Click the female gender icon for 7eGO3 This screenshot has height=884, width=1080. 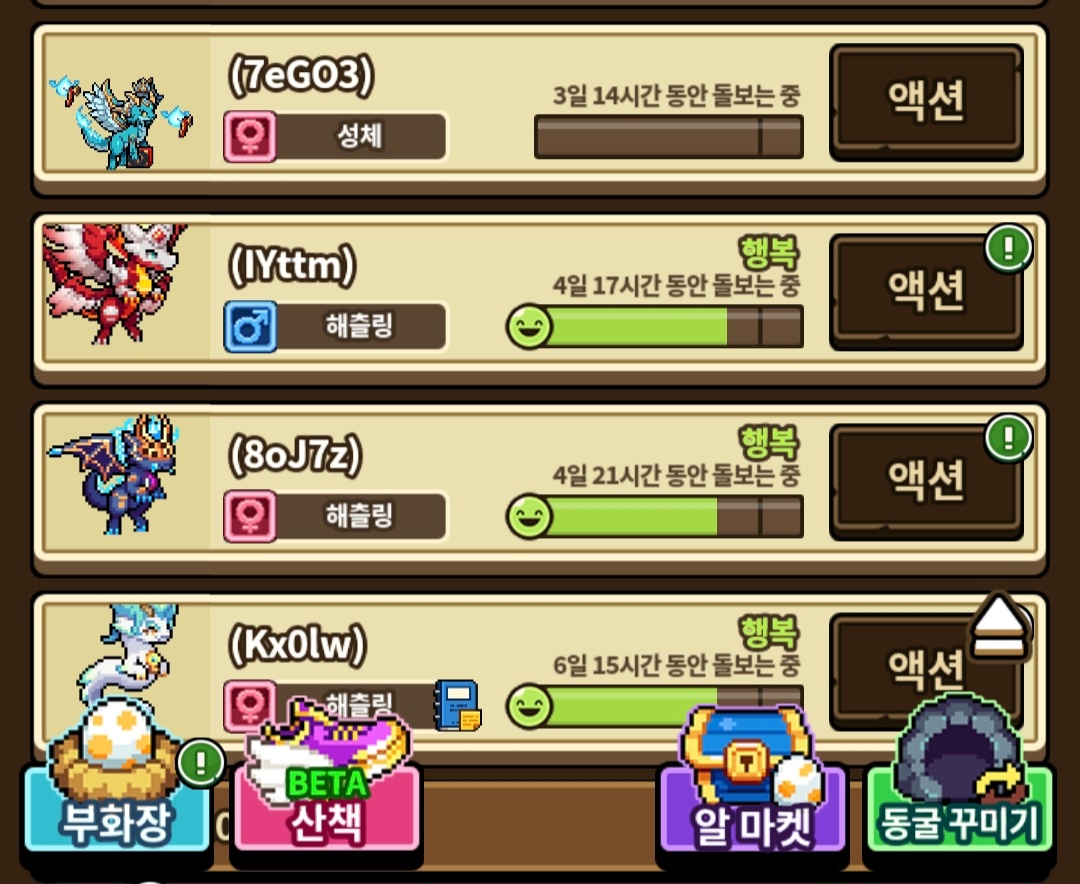(250, 136)
